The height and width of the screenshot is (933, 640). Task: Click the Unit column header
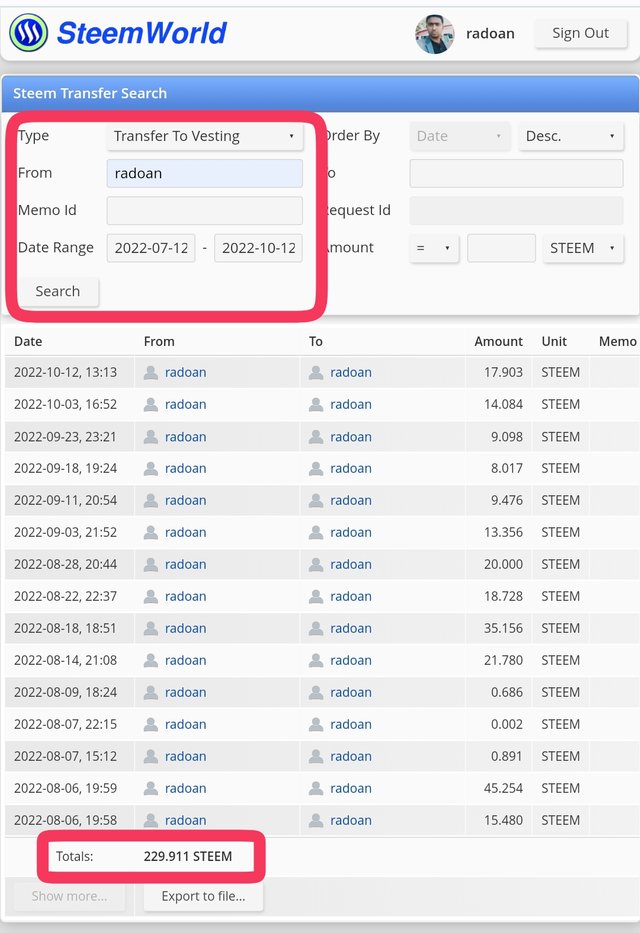pos(554,342)
